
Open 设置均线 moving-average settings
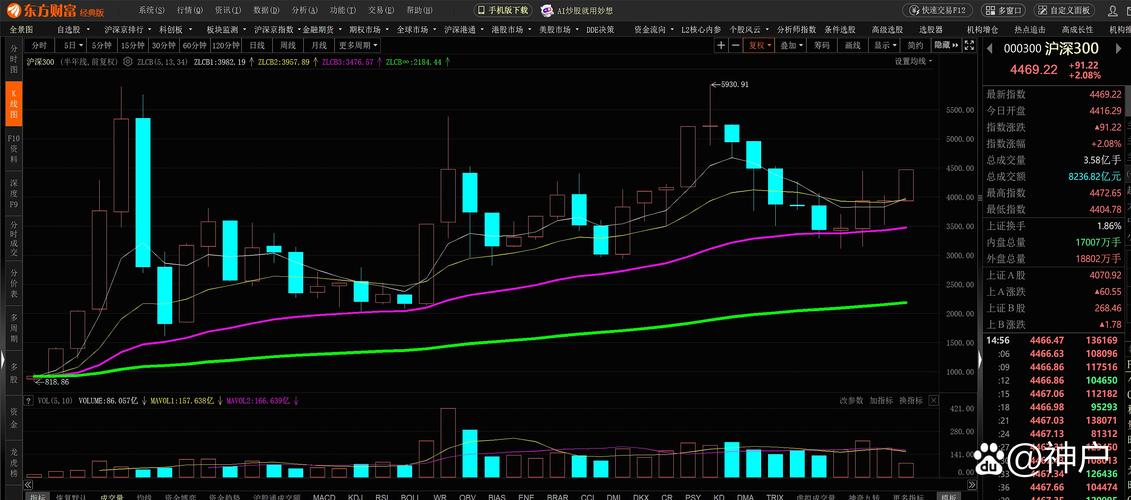click(913, 61)
